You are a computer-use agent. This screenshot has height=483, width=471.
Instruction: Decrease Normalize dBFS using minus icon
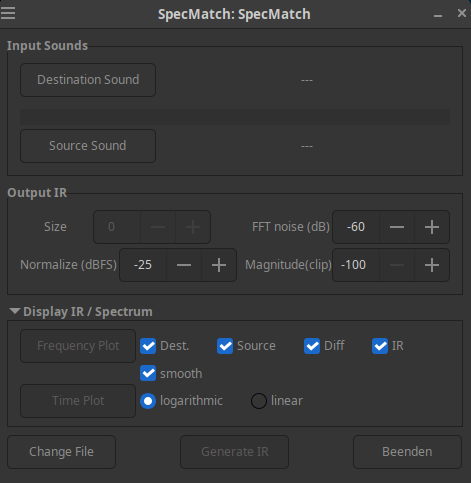pos(184,265)
